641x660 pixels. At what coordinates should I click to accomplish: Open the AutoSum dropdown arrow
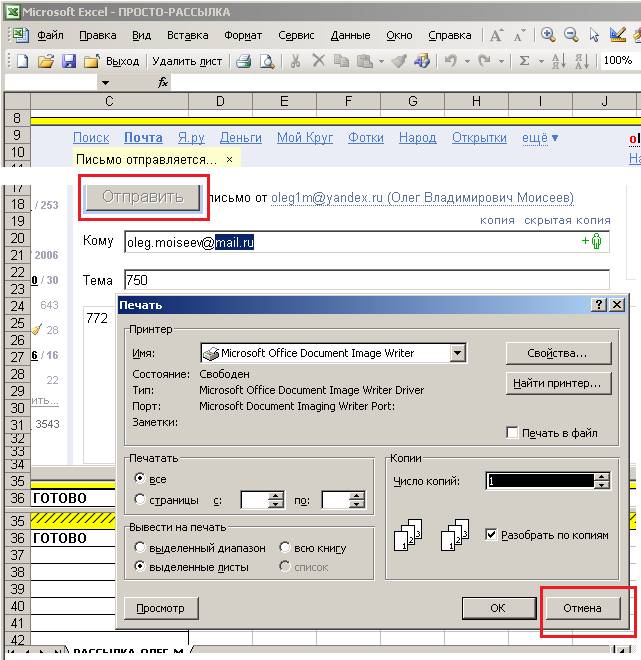(541, 61)
